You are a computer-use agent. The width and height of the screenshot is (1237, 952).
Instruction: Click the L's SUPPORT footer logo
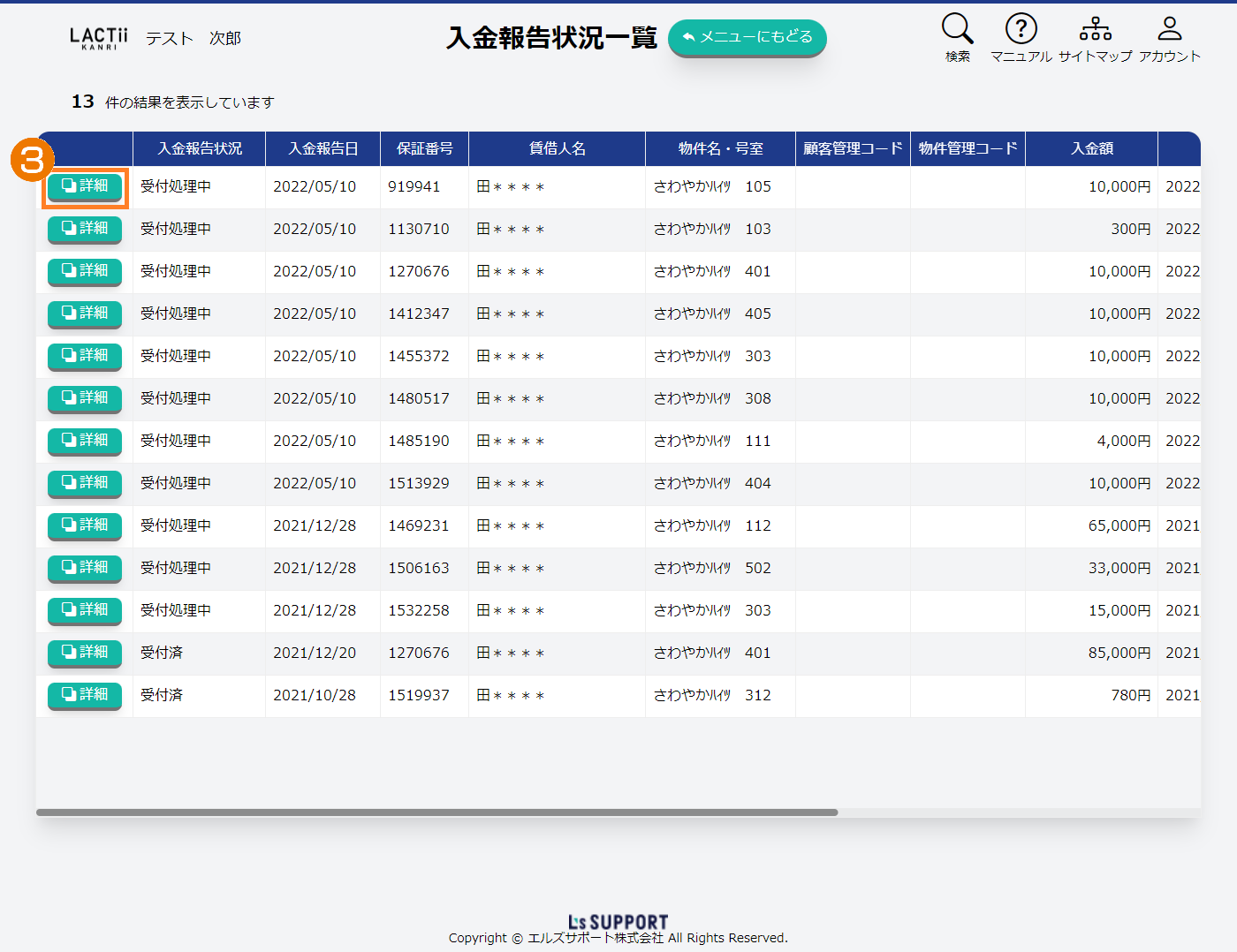(x=618, y=922)
